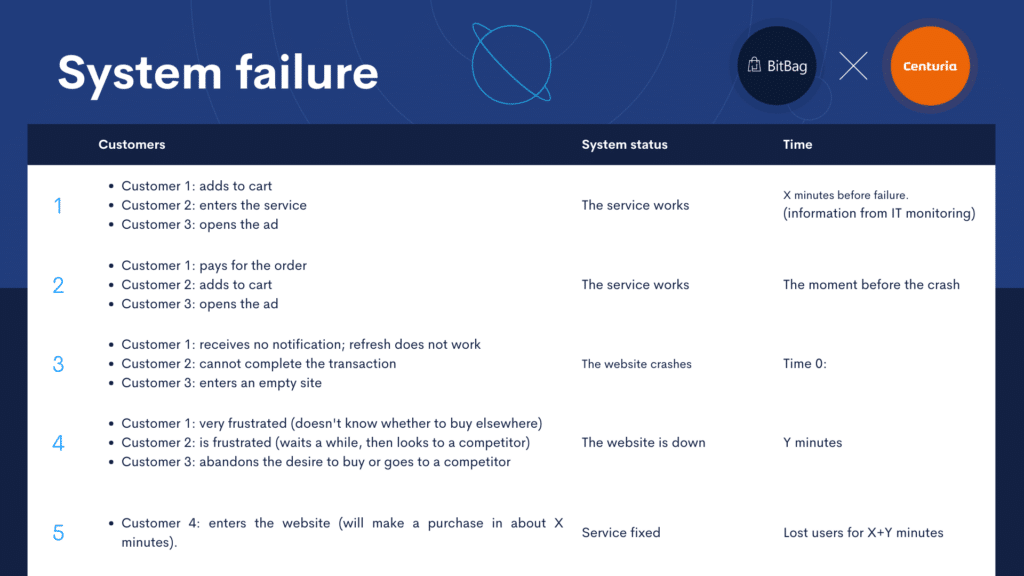Click 'Service fixed' status text

tap(620, 533)
